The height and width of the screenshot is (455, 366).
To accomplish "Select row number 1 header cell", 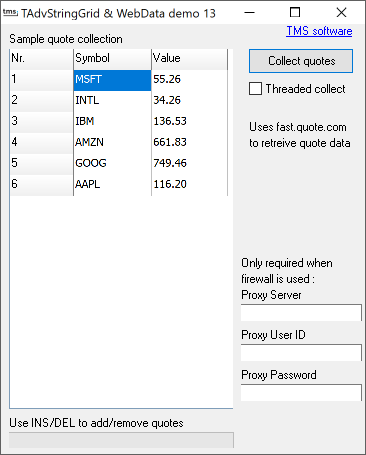I will [x=41, y=80].
